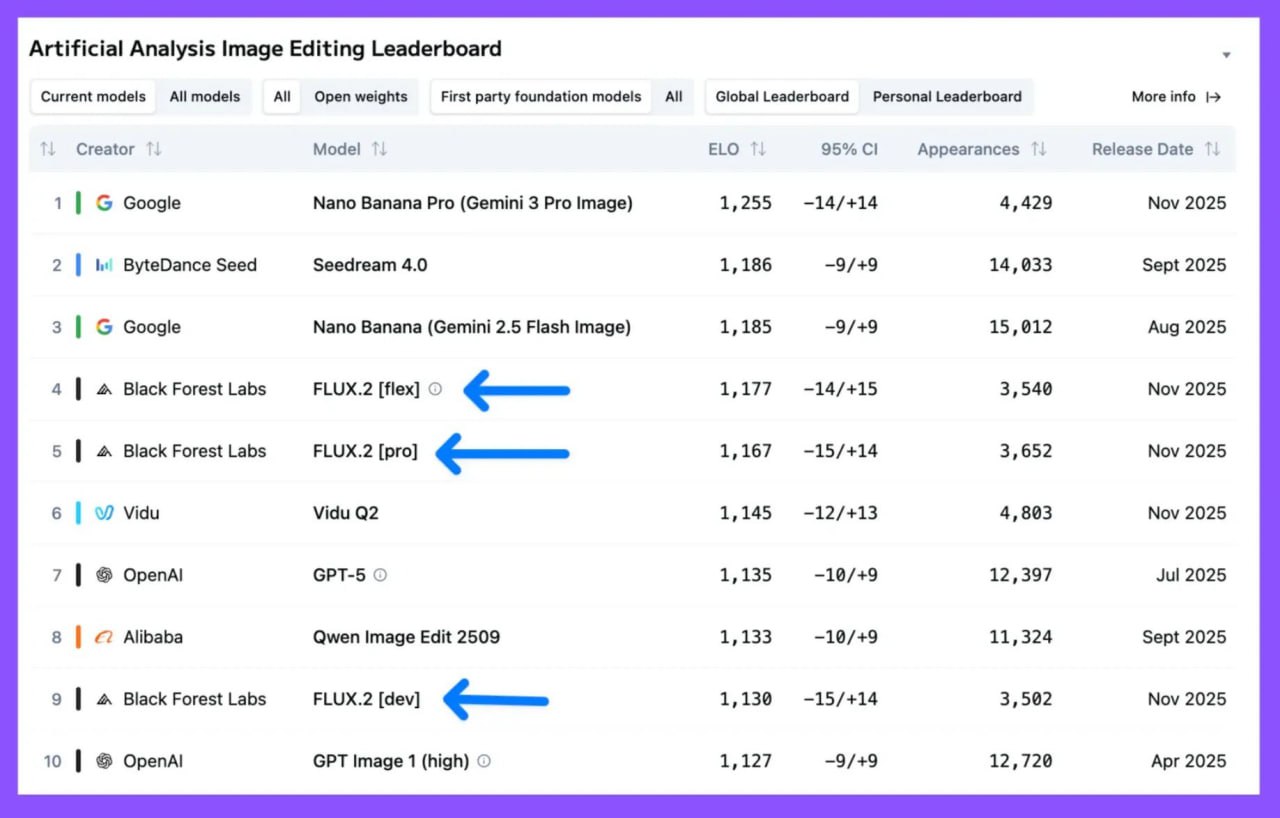Filter to Open weights models
Viewport: 1280px width, 818px height.
coord(361,97)
